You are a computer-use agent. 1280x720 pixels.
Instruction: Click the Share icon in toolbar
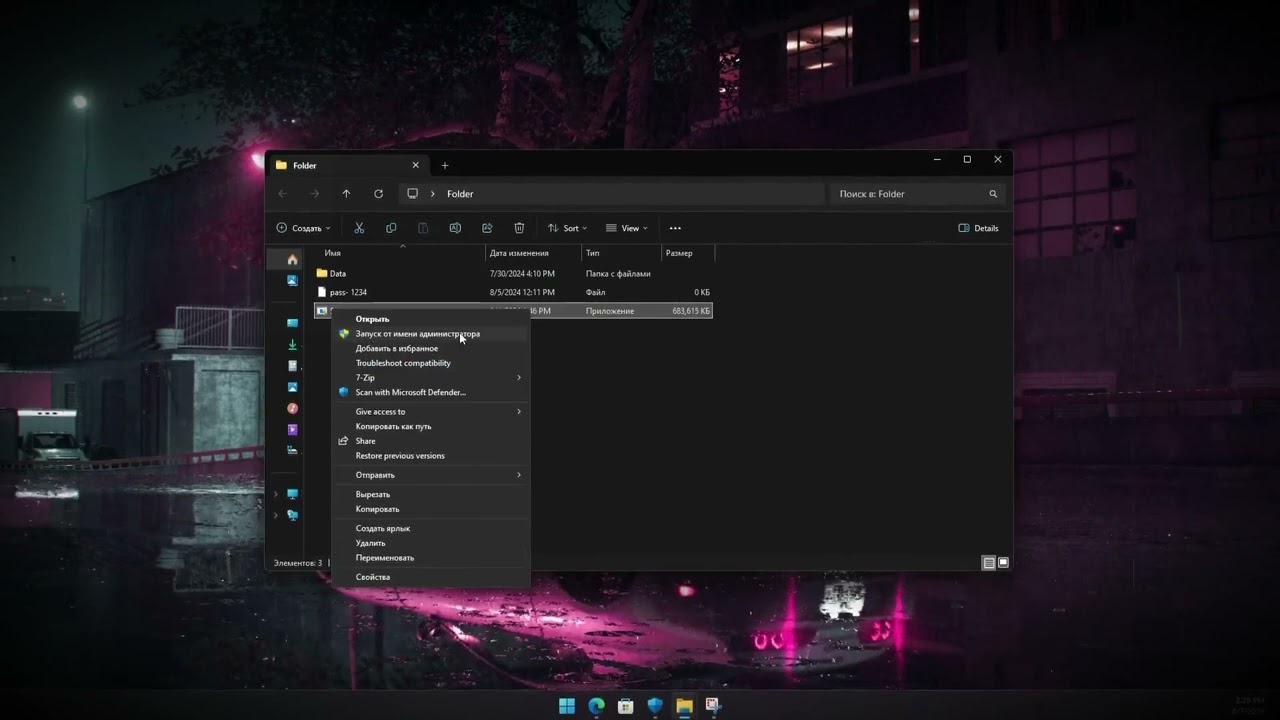(487, 228)
